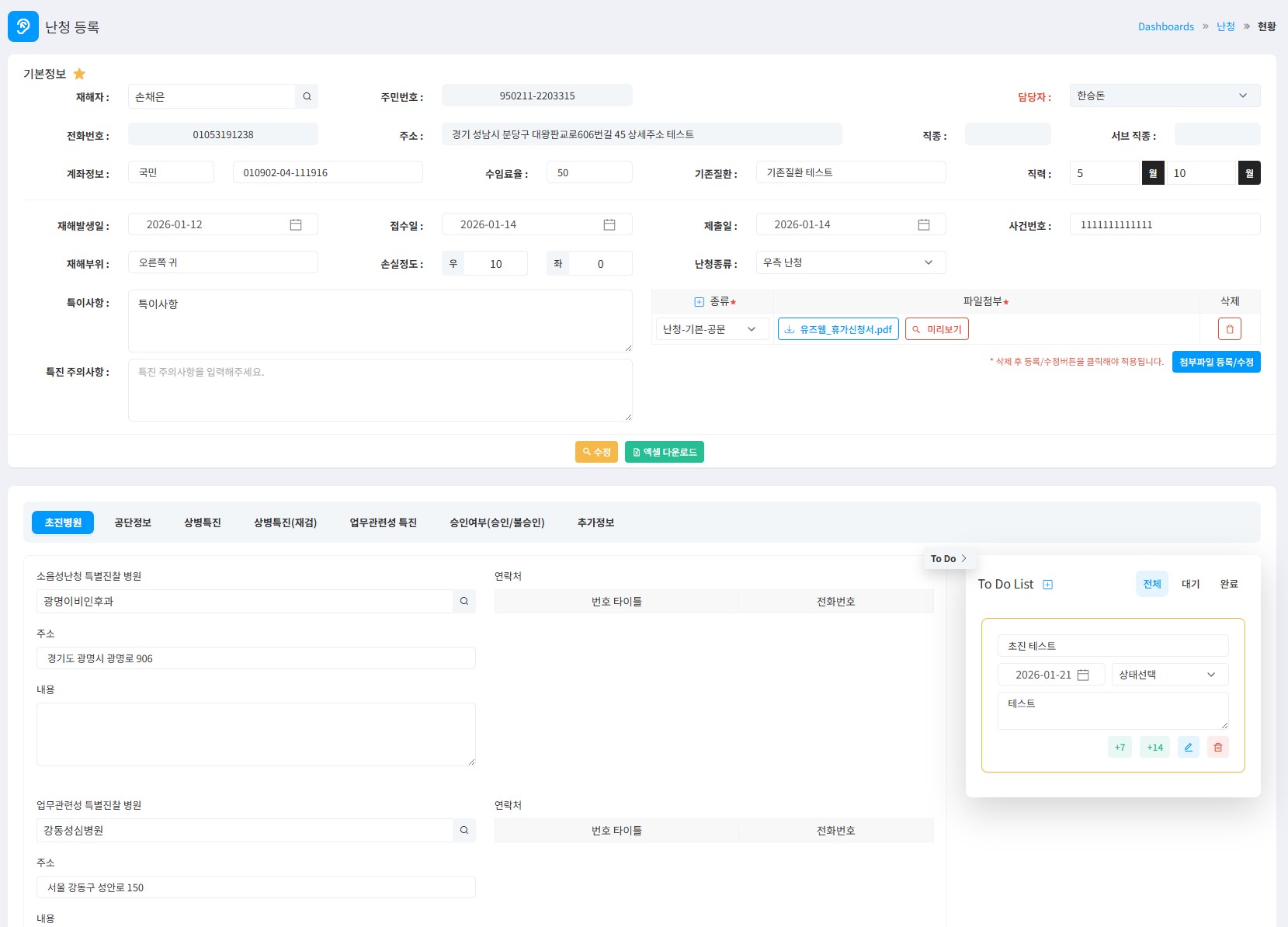Click the 첨부파일 등록/수정 button
Image resolution: width=1288 pixels, height=927 pixels.
(1216, 362)
